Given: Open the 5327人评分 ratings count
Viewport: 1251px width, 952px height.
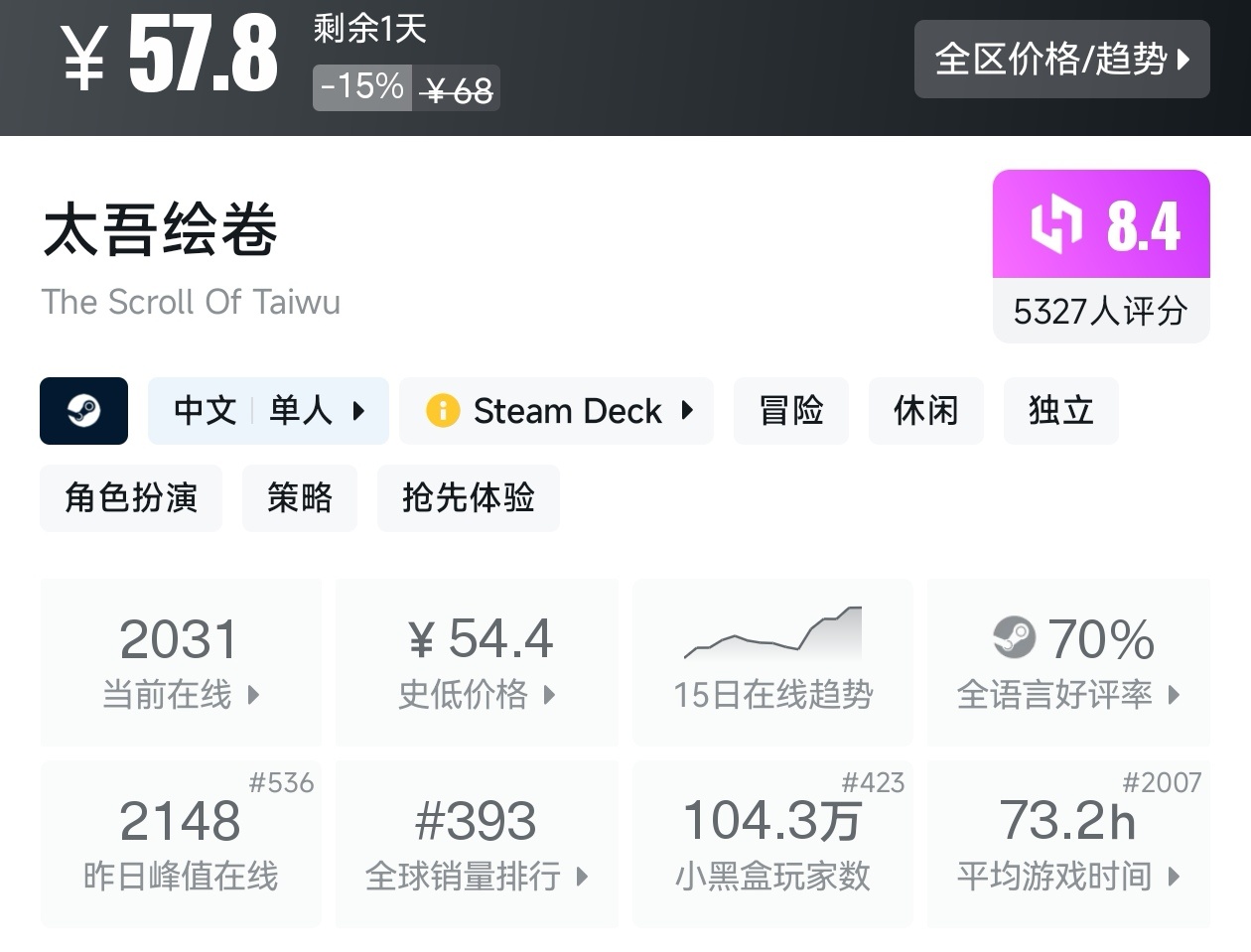Looking at the screenshot, I should [1100, 312].
